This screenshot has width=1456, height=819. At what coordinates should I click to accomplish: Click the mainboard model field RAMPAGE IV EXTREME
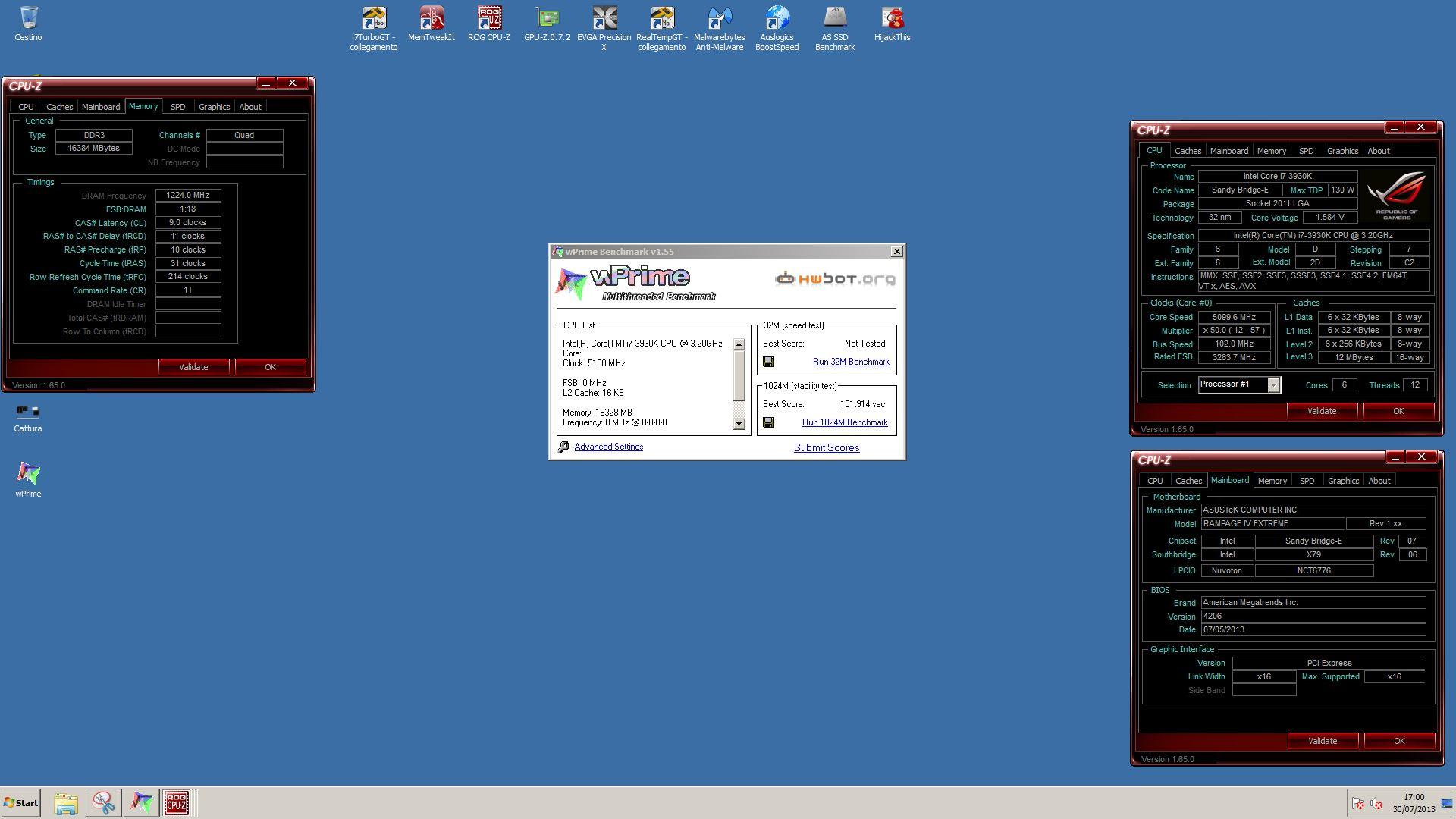(x=1272, y=524)
